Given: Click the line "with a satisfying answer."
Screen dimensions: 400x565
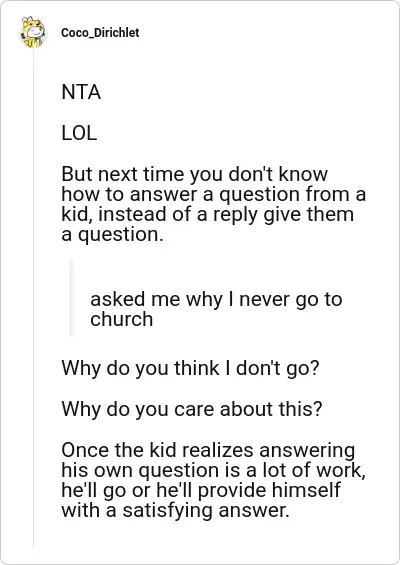Looking at the screenshot, I should pyautogui.click(x=175, y=511).
